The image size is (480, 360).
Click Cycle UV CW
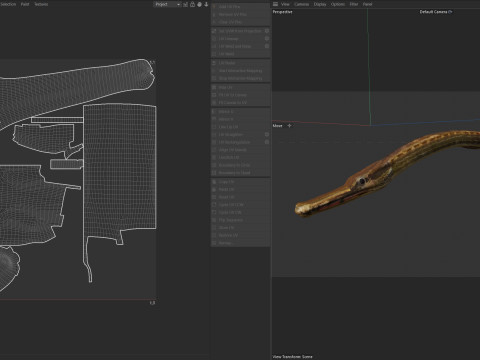tap(240, 212)
